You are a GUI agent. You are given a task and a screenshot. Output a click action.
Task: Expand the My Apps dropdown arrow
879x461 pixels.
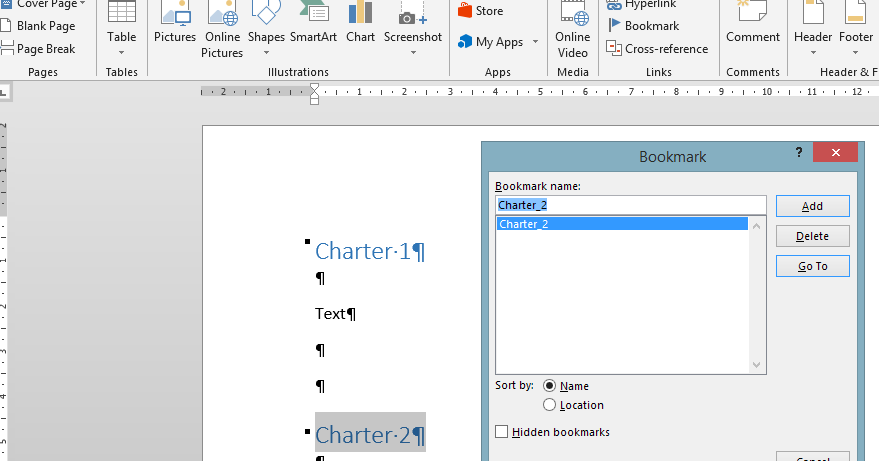point(535,42)
